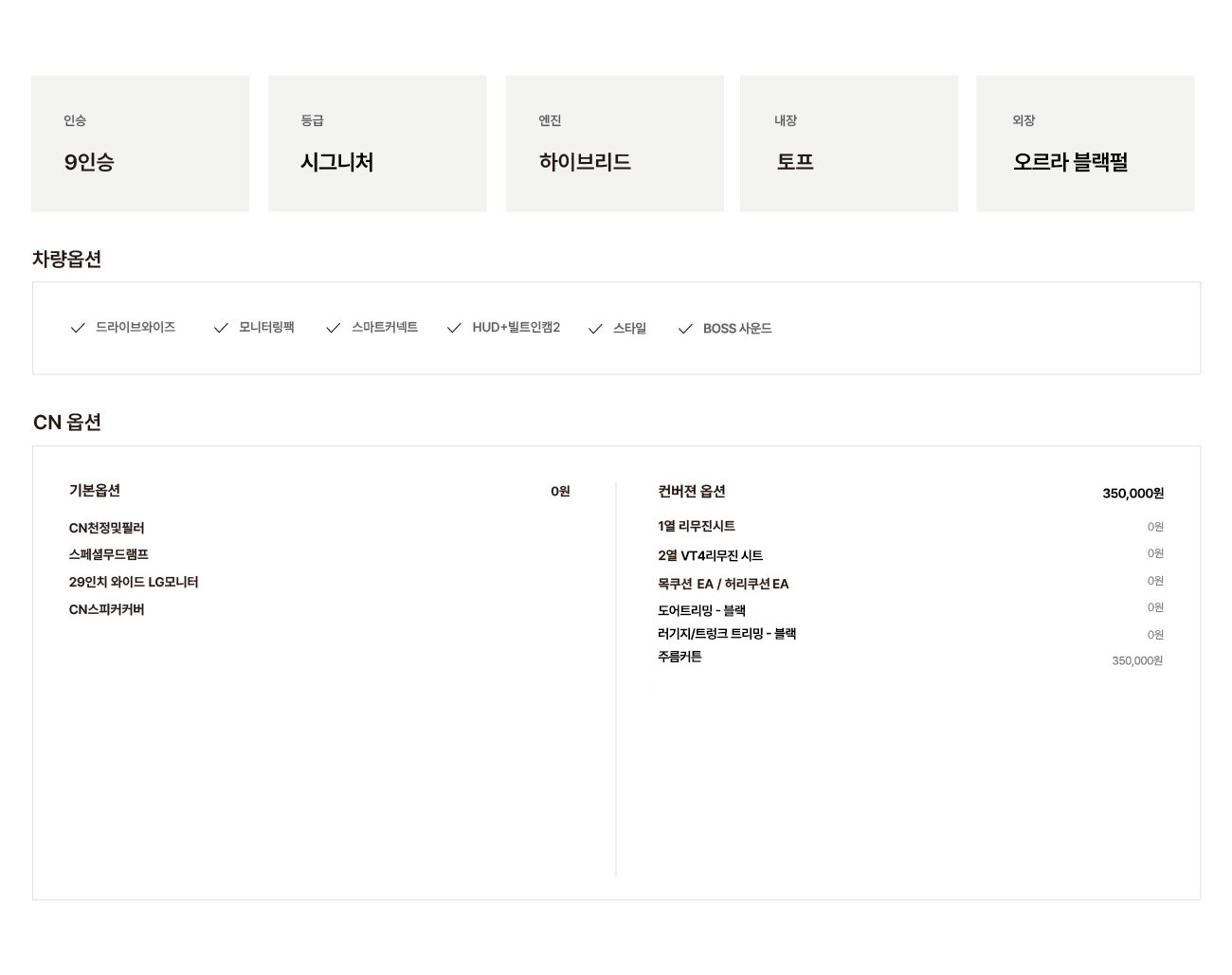The image size is (1232, 975).
Task: Click the 350,000원 price for 주름커튼
Action: [1137, 660]
